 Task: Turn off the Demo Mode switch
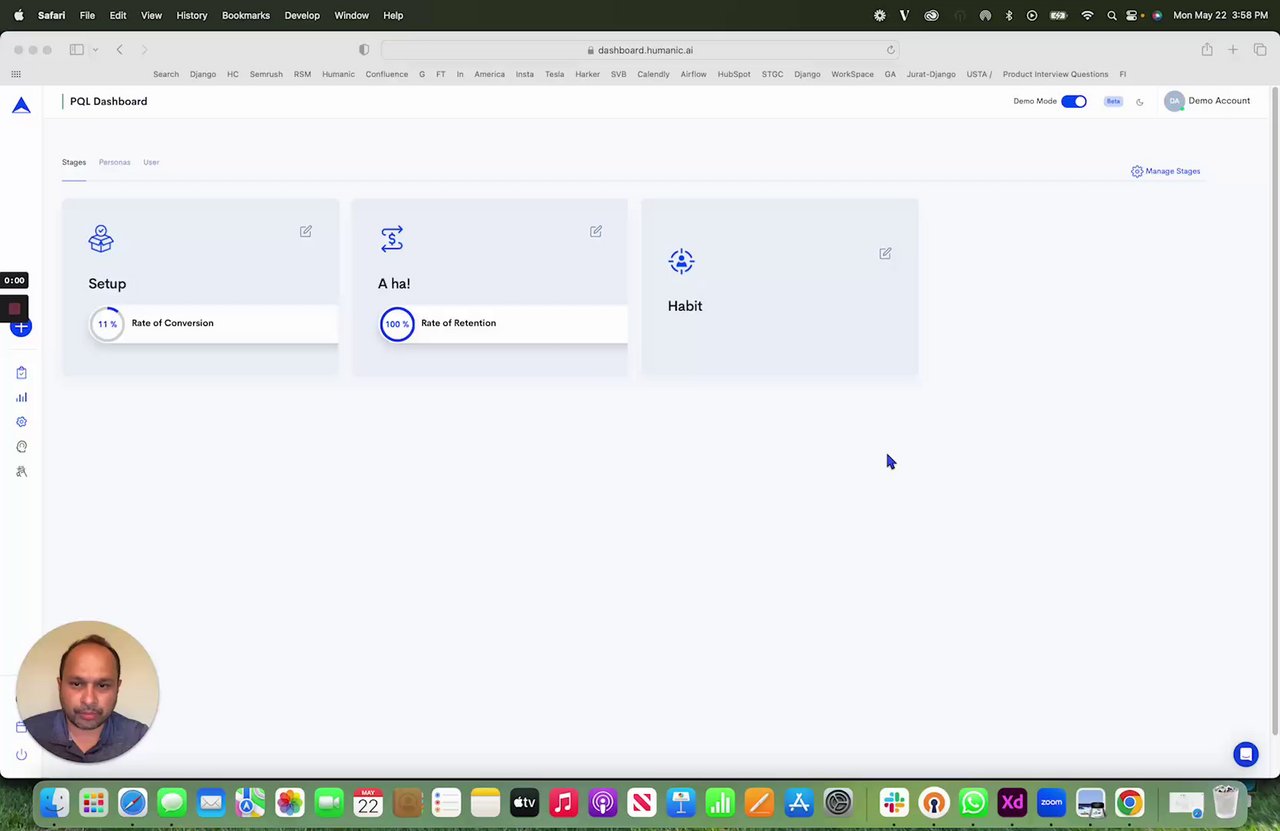click(x=1074, y=101)
